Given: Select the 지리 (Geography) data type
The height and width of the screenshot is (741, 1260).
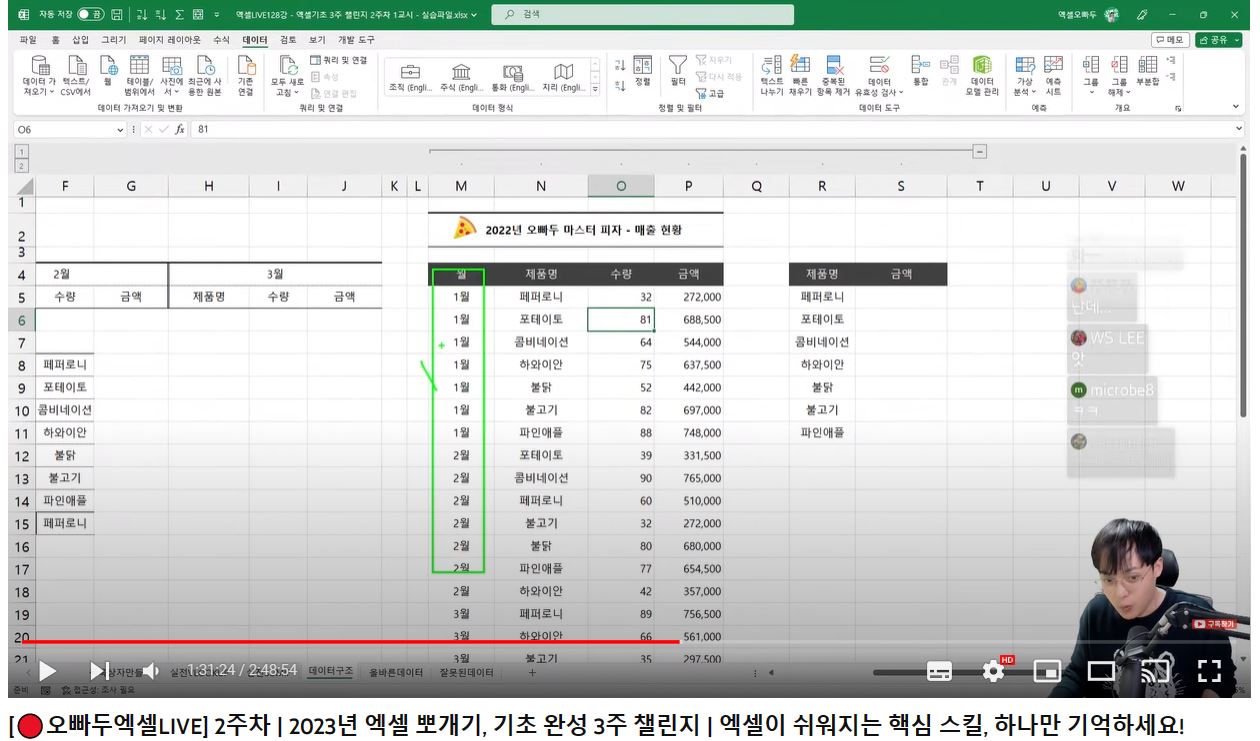Looking at the screenshot, I should [x=564, y=77].
